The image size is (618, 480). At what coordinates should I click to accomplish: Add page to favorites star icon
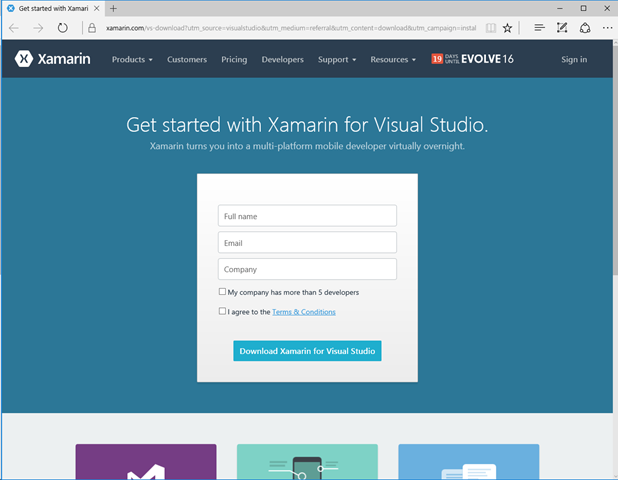coord(508,28)
